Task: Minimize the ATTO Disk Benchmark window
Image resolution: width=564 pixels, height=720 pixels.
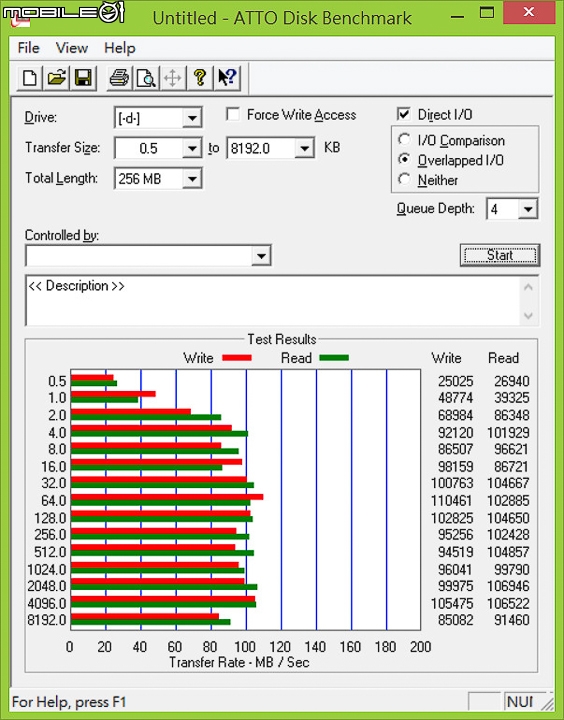Action: point(457,16)
